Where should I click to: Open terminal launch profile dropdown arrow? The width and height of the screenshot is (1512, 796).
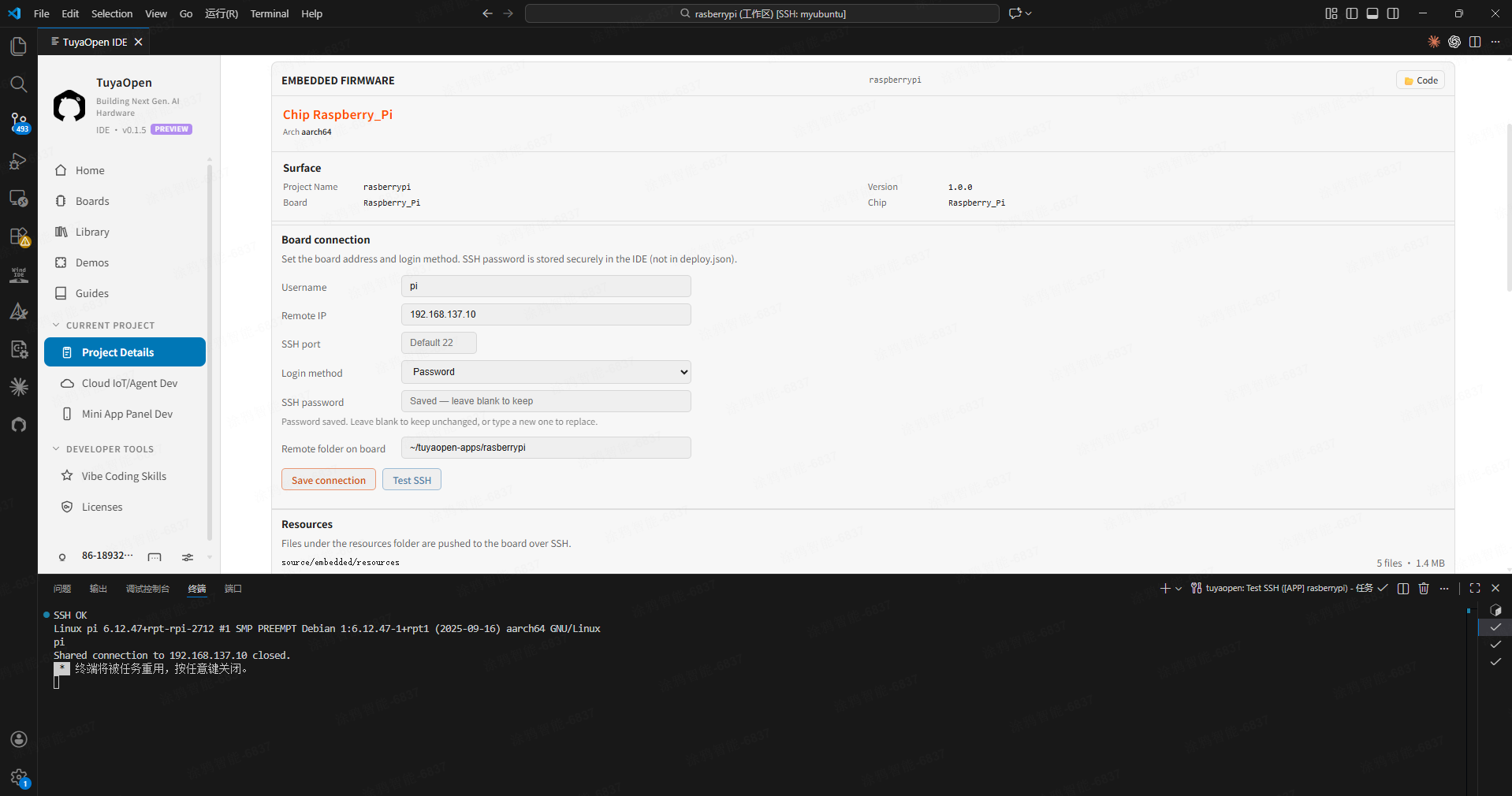click(1179, 588)
